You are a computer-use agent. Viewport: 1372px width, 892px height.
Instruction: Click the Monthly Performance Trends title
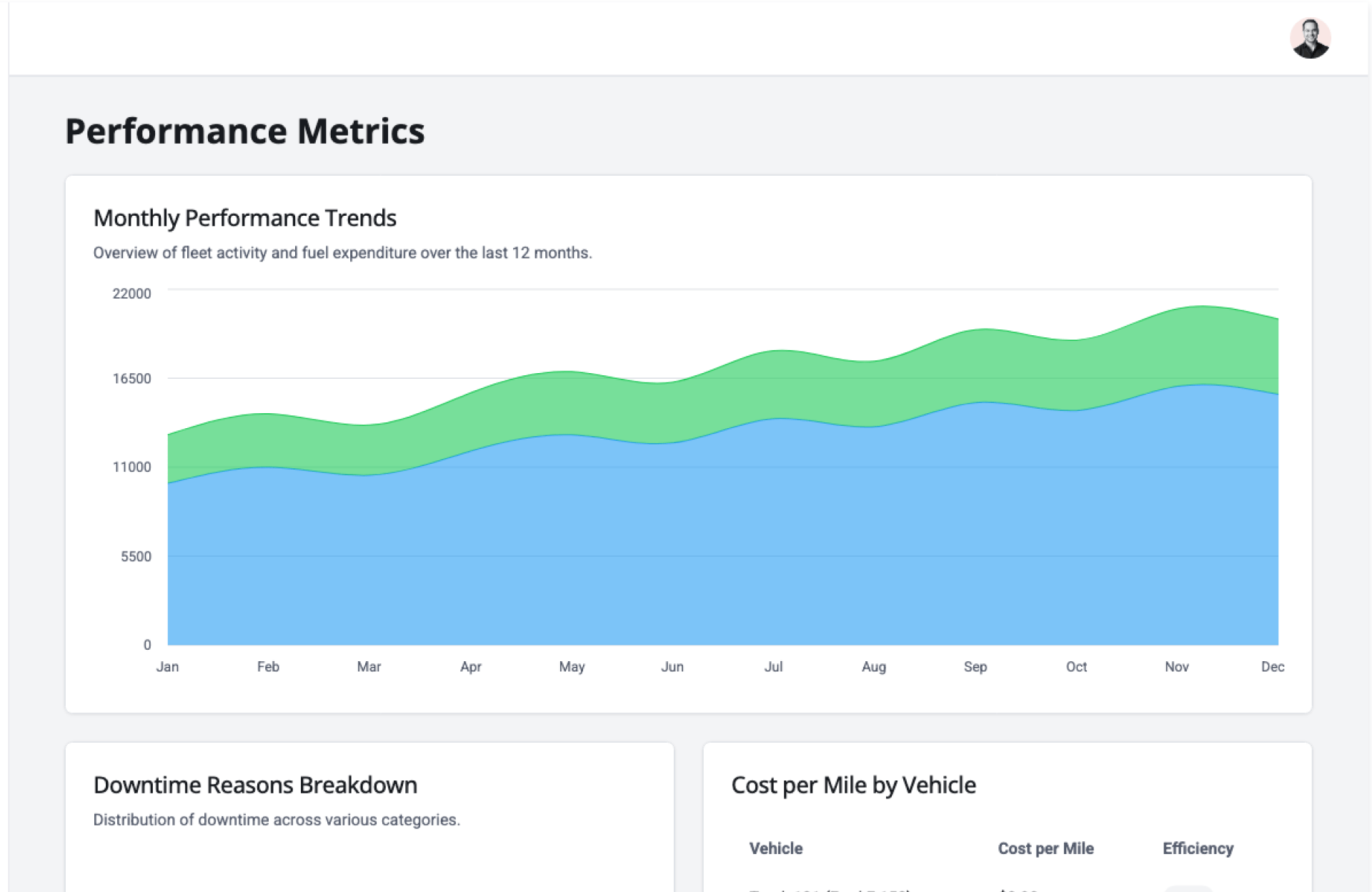pyautogui.click(x=244, y=218)
